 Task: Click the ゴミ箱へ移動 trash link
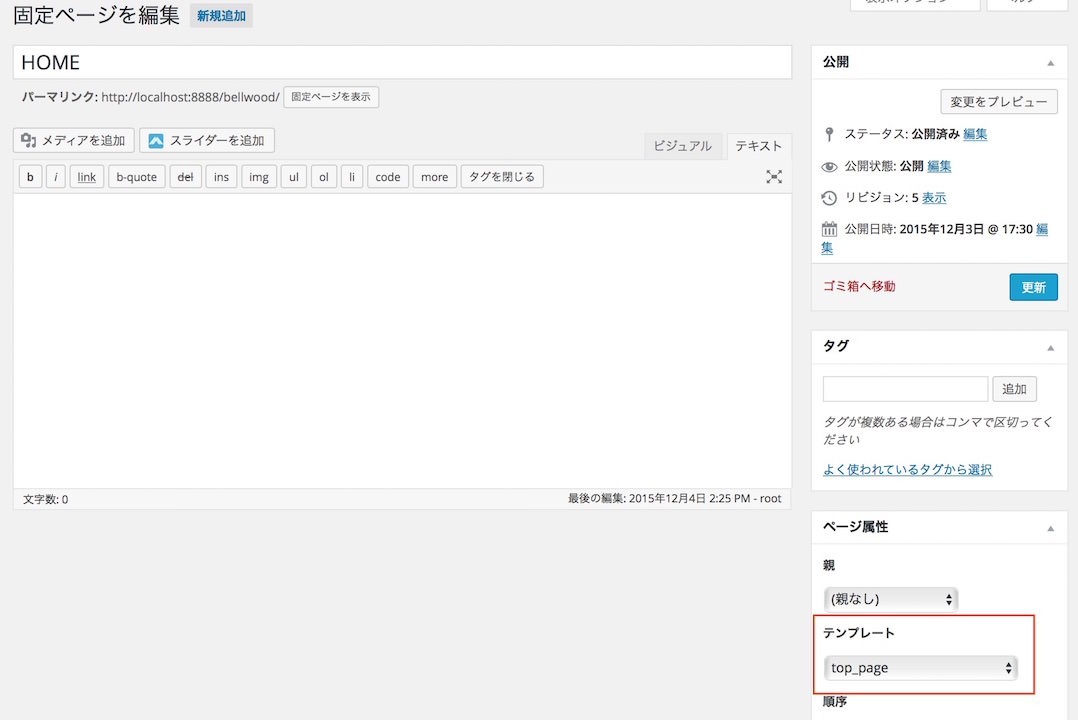[x=859, y=286]
